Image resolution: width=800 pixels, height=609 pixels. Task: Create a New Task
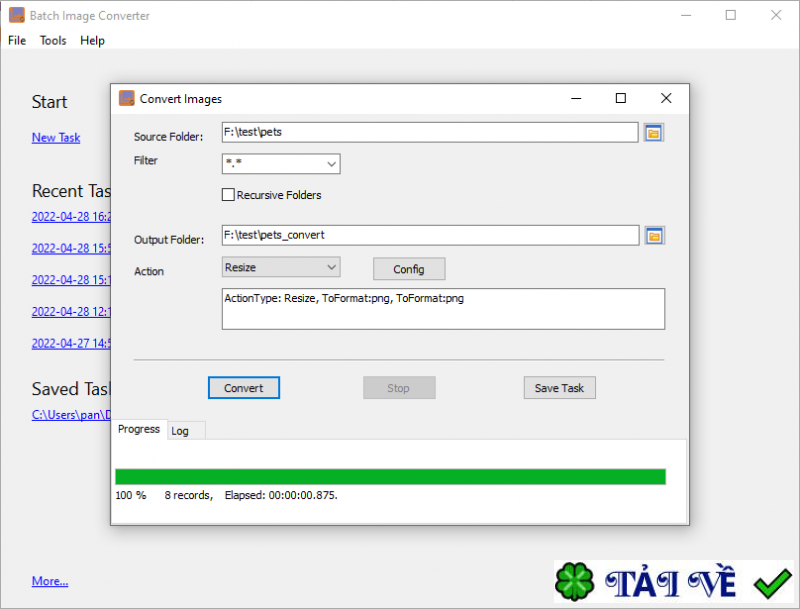(56, 137)
